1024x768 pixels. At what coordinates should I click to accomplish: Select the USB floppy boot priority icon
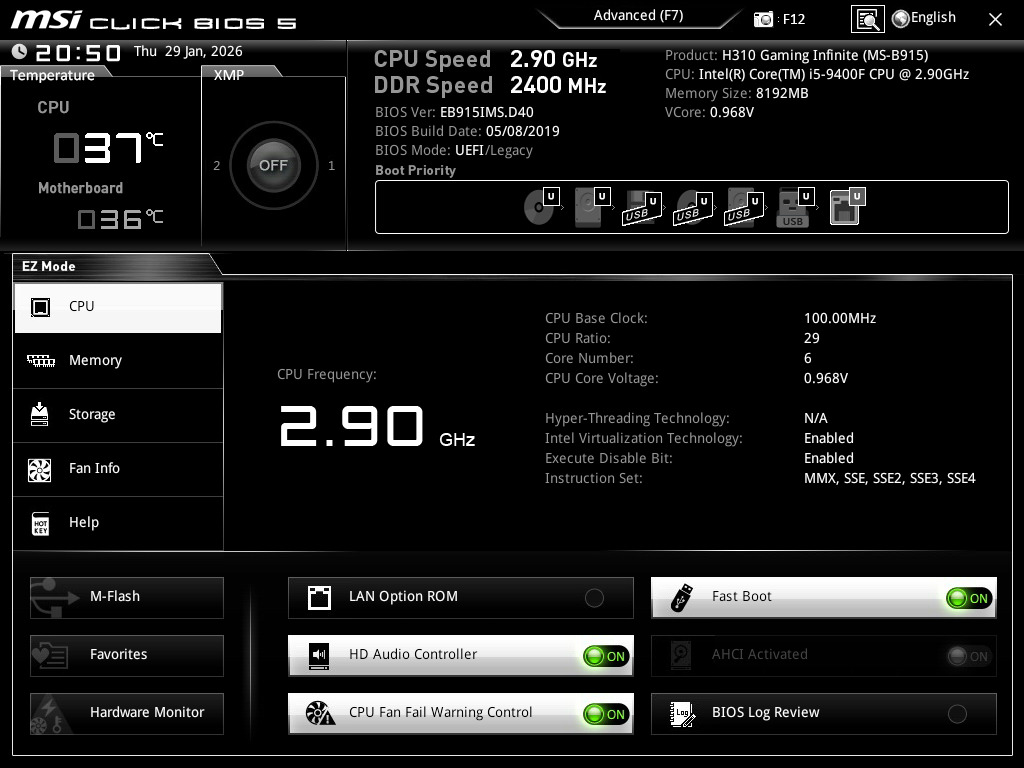click(x=643, y=208)
